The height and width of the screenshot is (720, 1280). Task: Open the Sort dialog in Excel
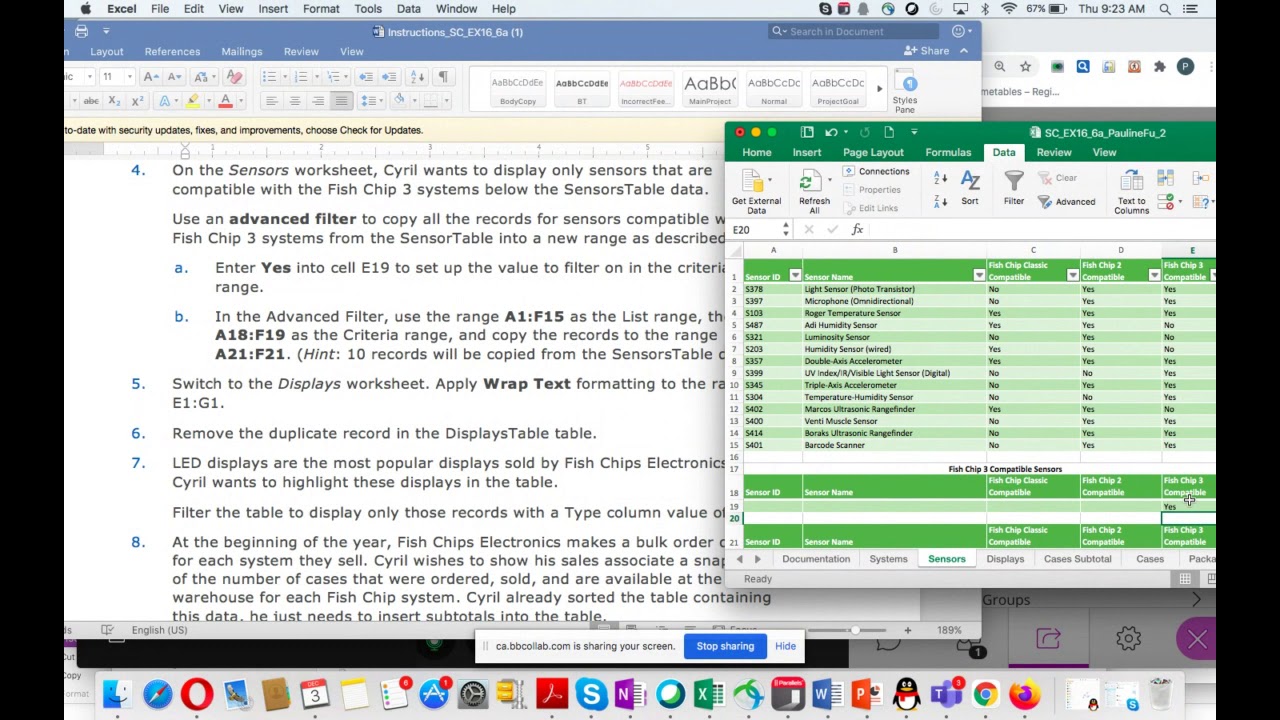(970, 188)
